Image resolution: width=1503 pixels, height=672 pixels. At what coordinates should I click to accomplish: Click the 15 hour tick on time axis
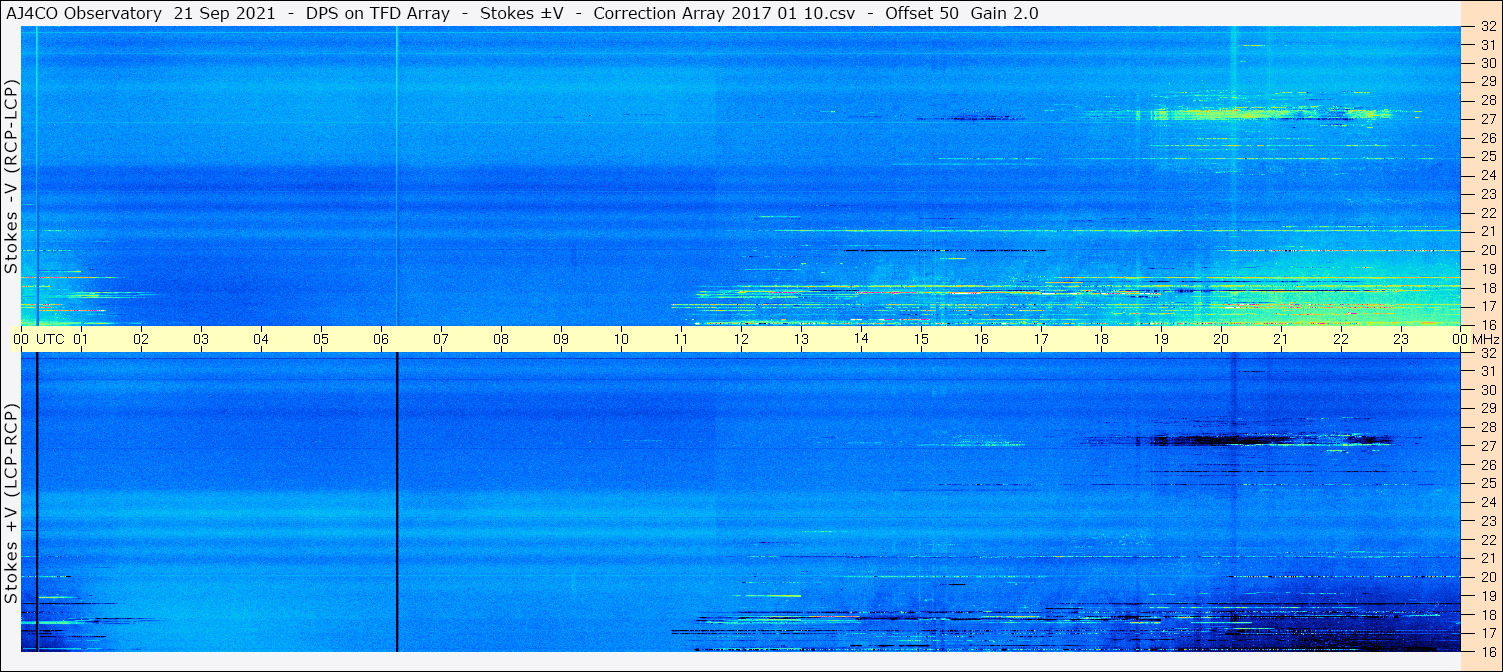(921, 339)
